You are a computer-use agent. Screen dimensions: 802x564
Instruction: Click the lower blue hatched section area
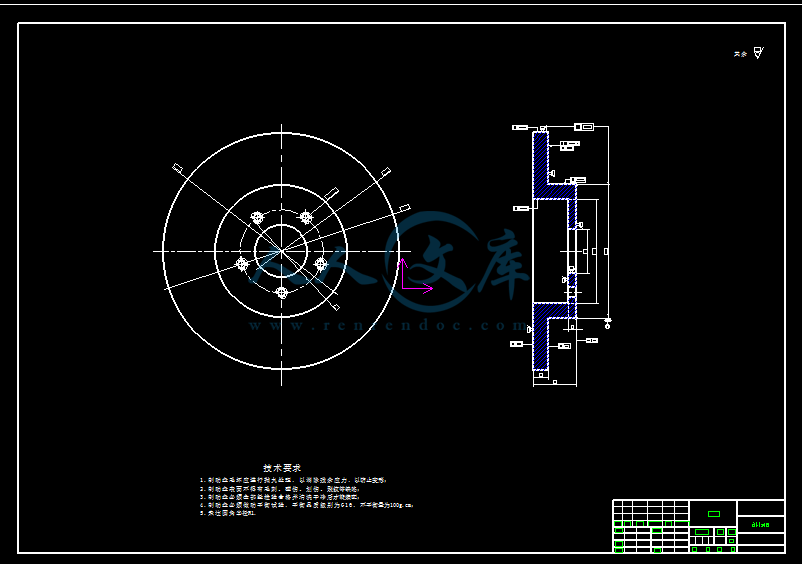(x=541, y=317)
